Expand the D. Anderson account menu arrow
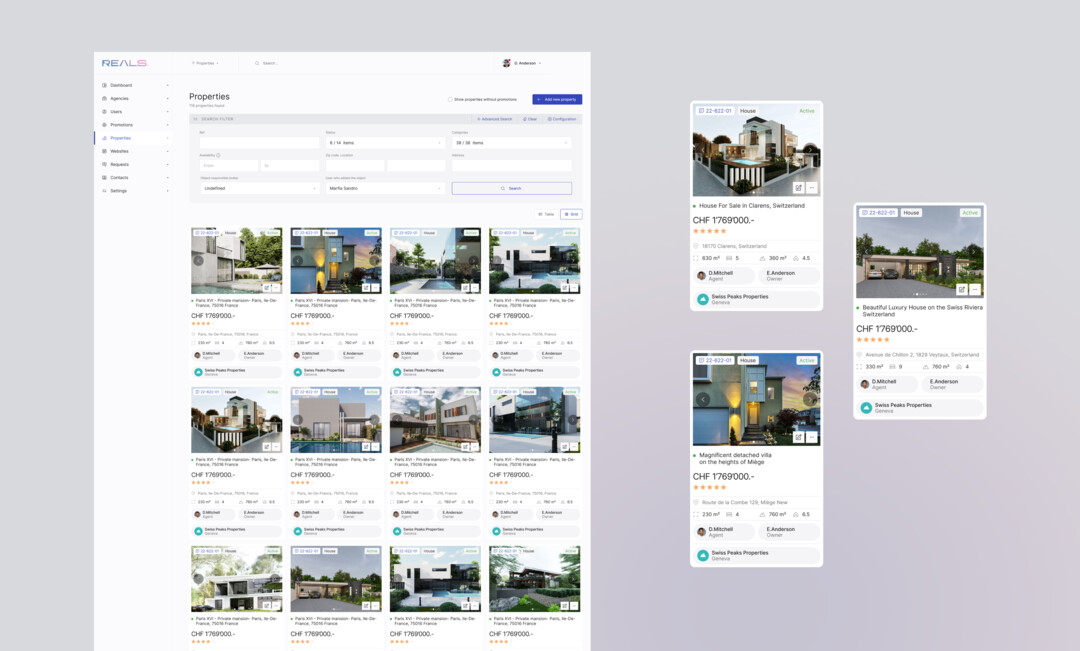 pyautogui.click(x=540, y=63)
